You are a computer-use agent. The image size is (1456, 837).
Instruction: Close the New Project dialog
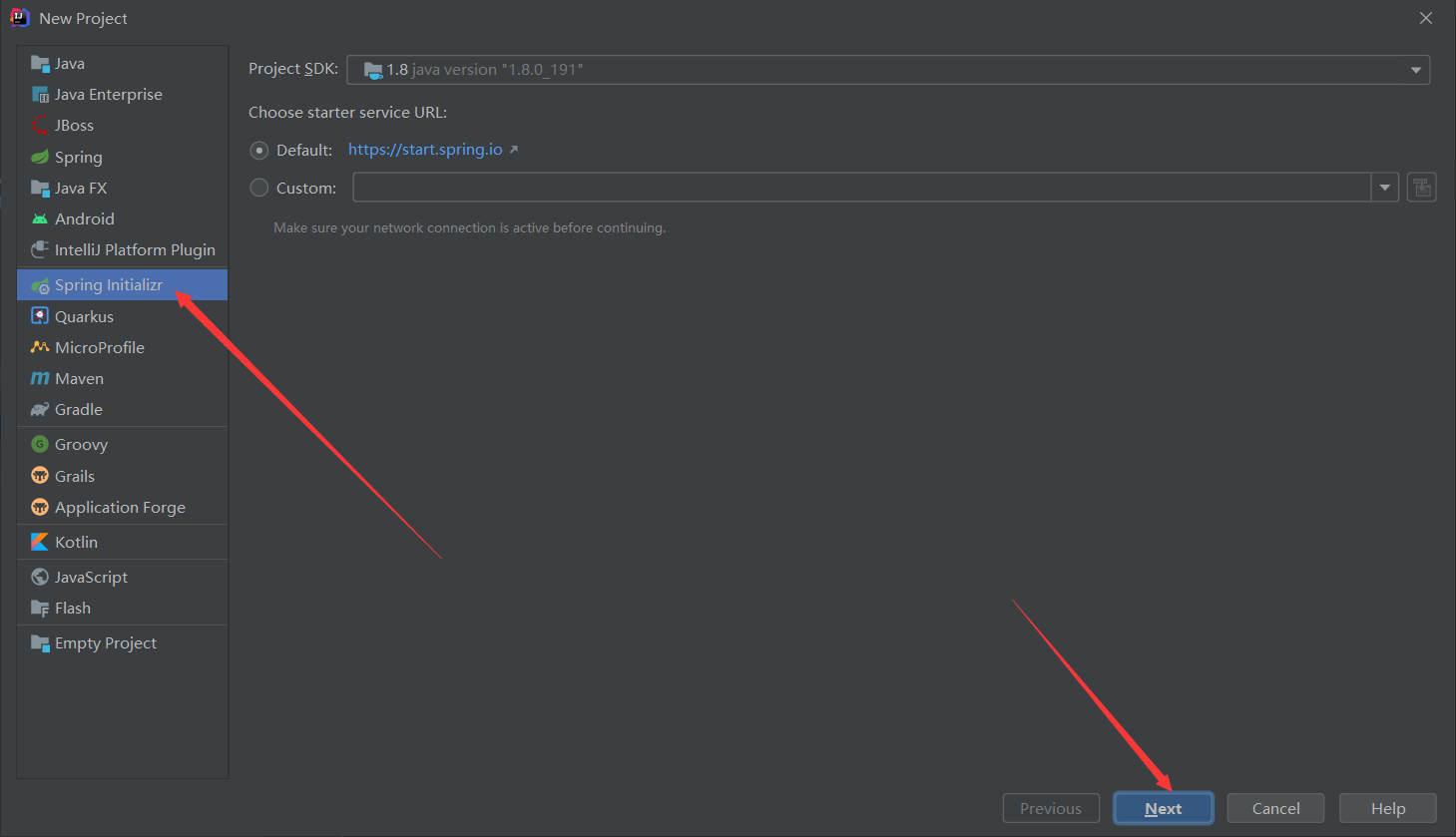pos(1426,18)
